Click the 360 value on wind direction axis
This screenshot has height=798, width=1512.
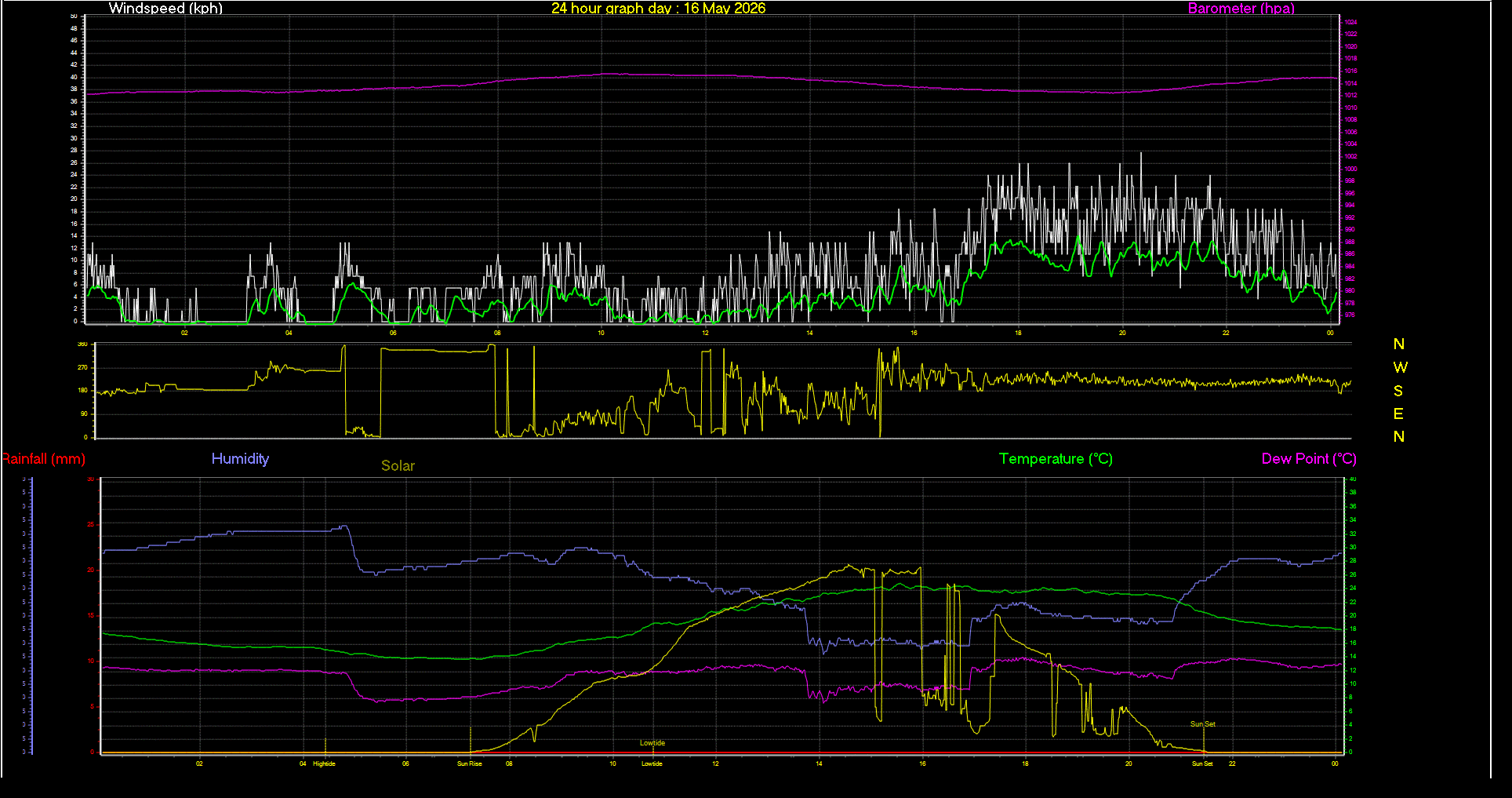(x=82, y=344)
